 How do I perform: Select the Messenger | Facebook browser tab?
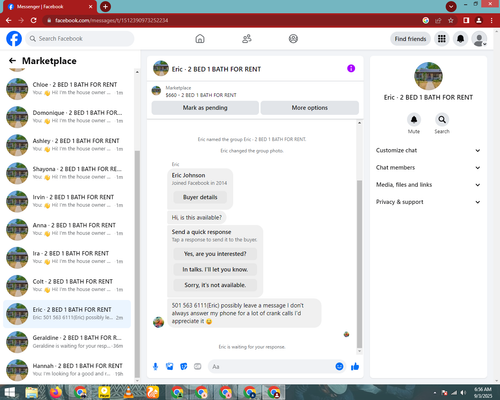tap(50, 7)
